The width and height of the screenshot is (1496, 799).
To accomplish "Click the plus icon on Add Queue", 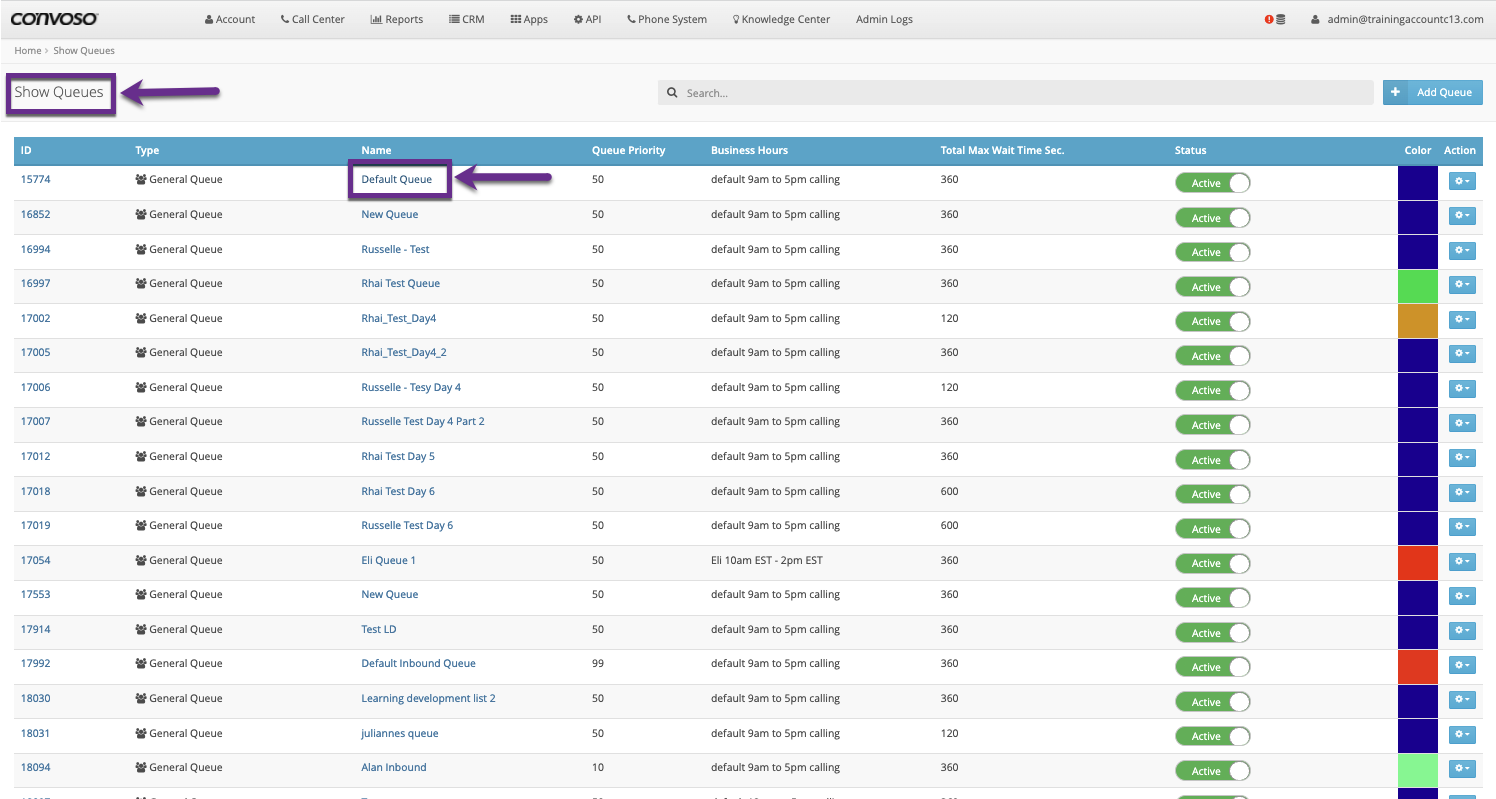I will [1395, 92].
